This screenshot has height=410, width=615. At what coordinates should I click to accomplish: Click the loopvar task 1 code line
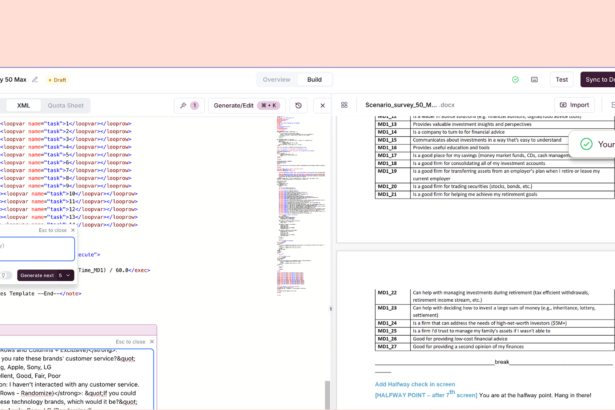(66, 124)
